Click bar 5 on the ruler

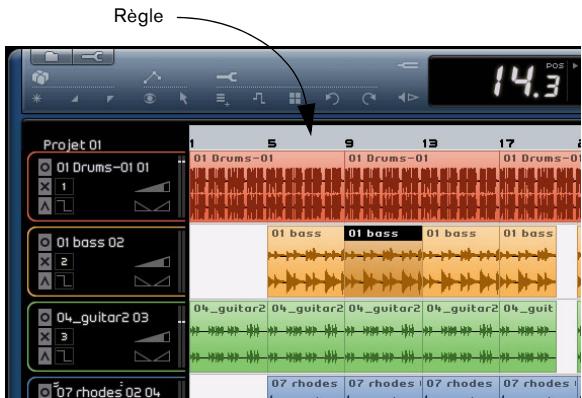272,143
